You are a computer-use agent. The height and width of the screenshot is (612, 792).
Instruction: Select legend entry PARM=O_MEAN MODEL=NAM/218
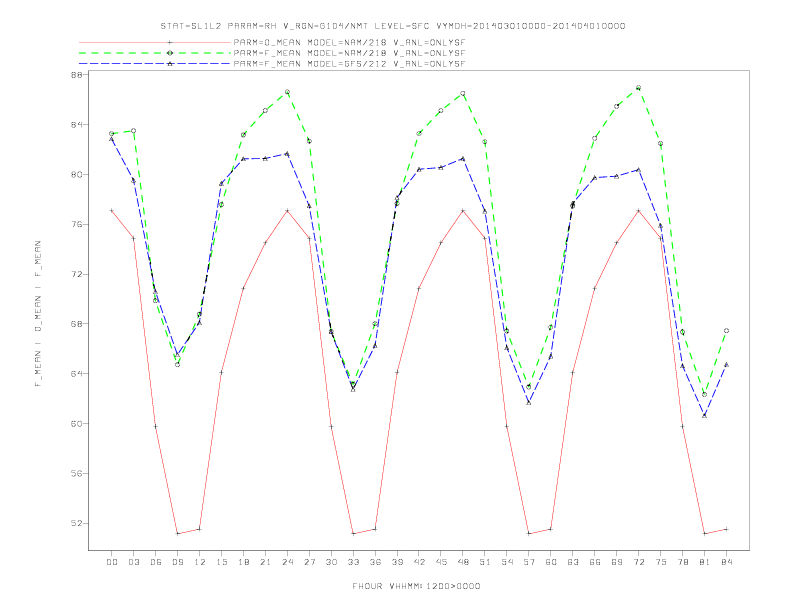pos(349,42)
